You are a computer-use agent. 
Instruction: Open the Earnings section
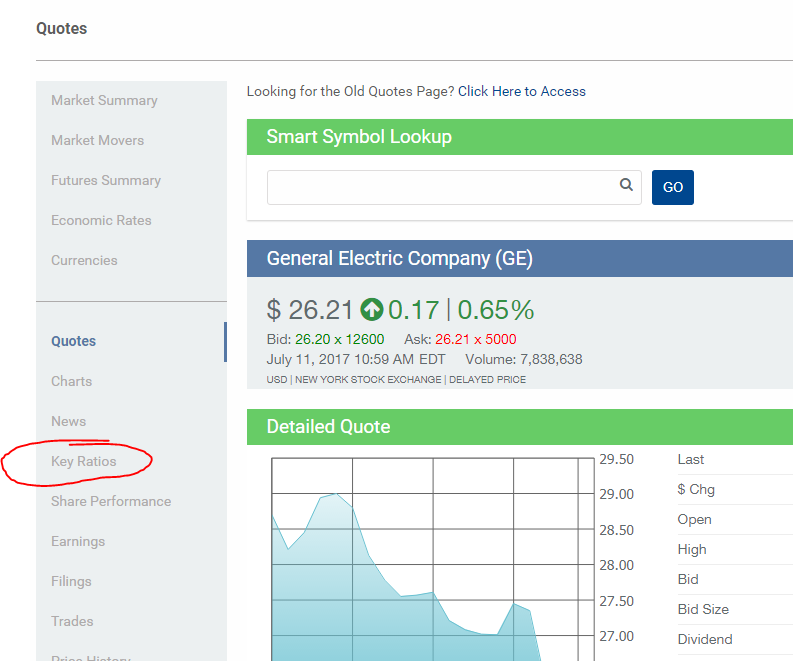click(78, 541)
